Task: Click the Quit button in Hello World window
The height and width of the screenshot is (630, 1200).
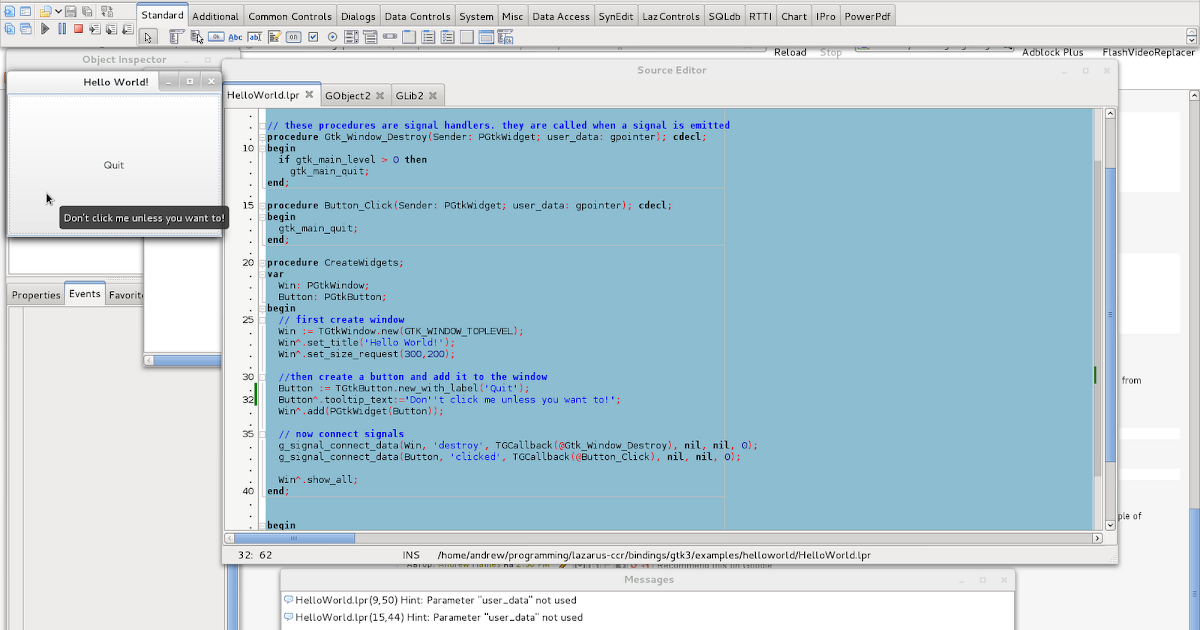Action: [x=114, y=165]
